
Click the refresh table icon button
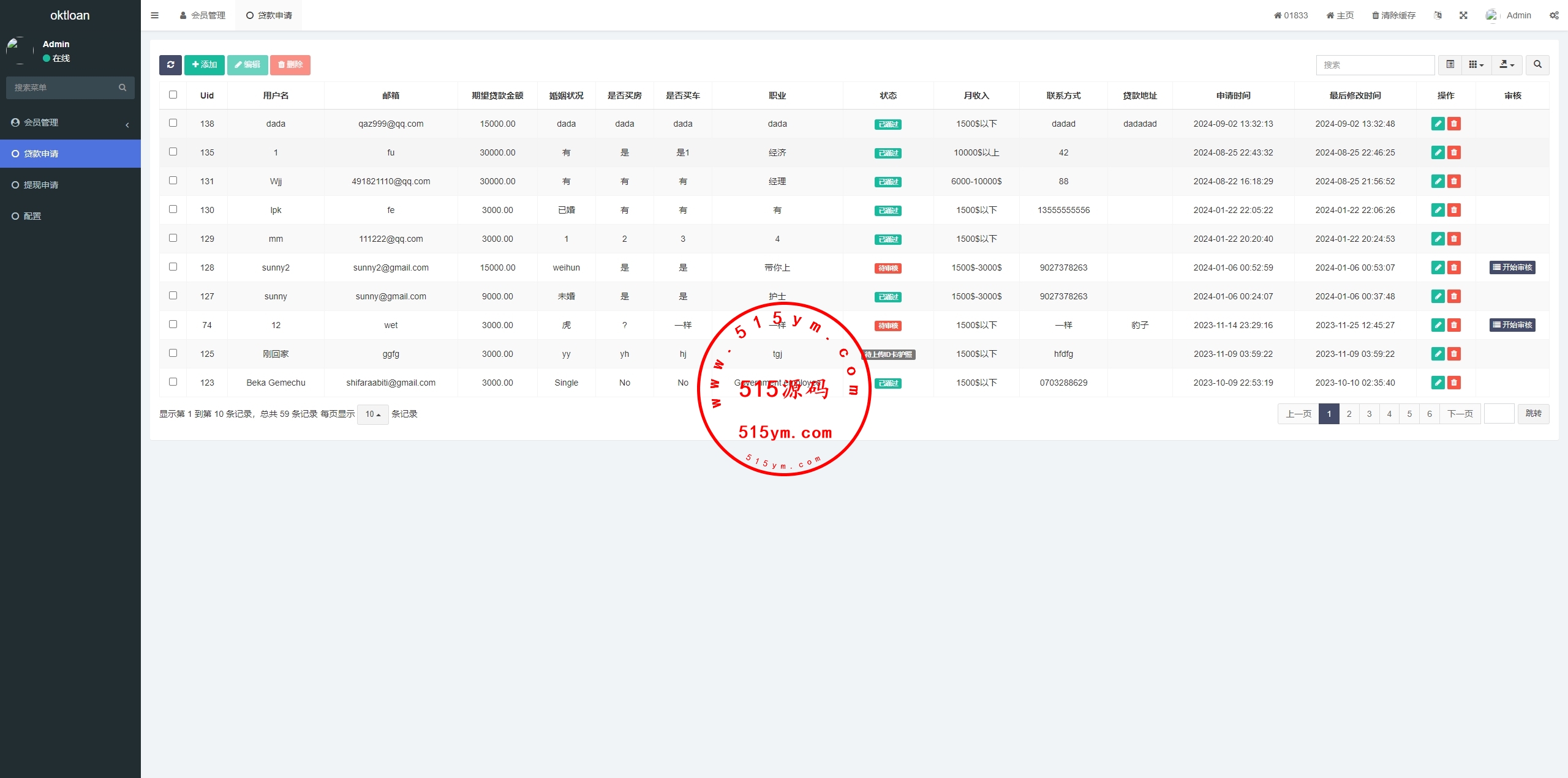click(x=170, y=65)
